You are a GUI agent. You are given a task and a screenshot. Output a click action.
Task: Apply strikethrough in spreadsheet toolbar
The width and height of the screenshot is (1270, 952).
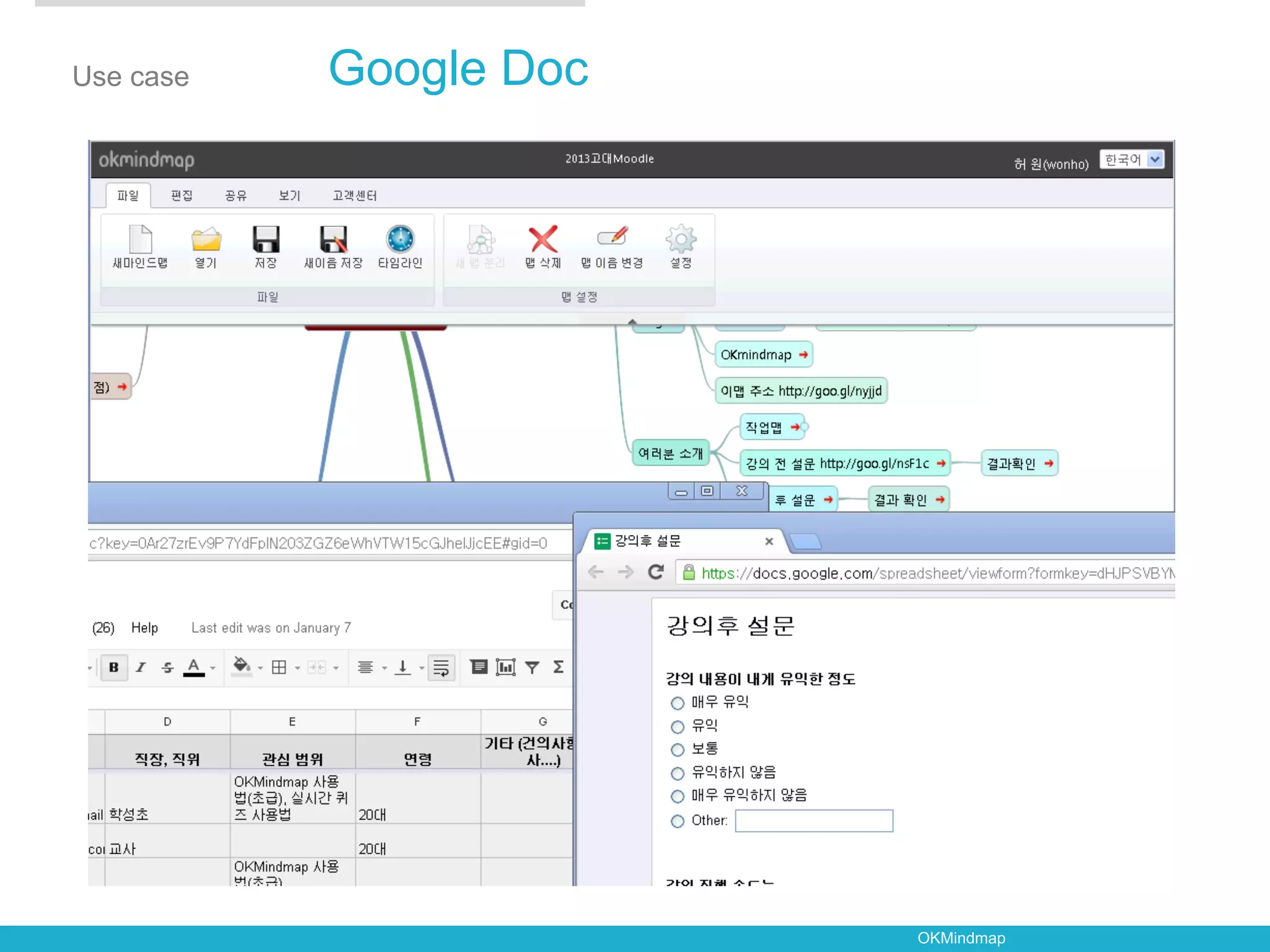click(x=167, y=668)
